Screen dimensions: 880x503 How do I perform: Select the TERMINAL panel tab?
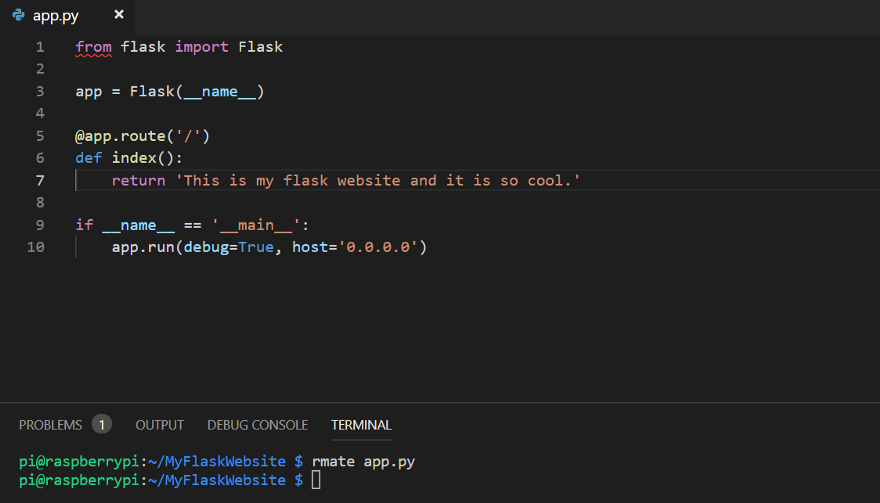tap(361, 425)
